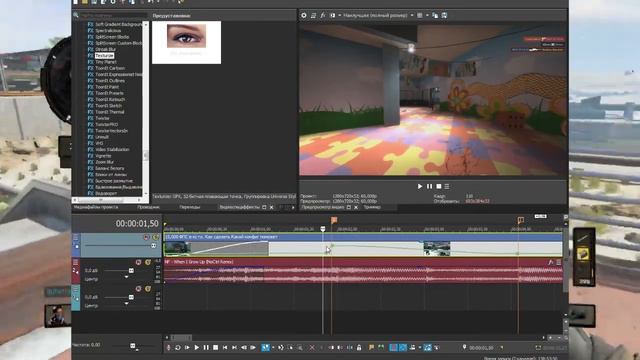Toggle ignore event grouping button

click(437, 347)
